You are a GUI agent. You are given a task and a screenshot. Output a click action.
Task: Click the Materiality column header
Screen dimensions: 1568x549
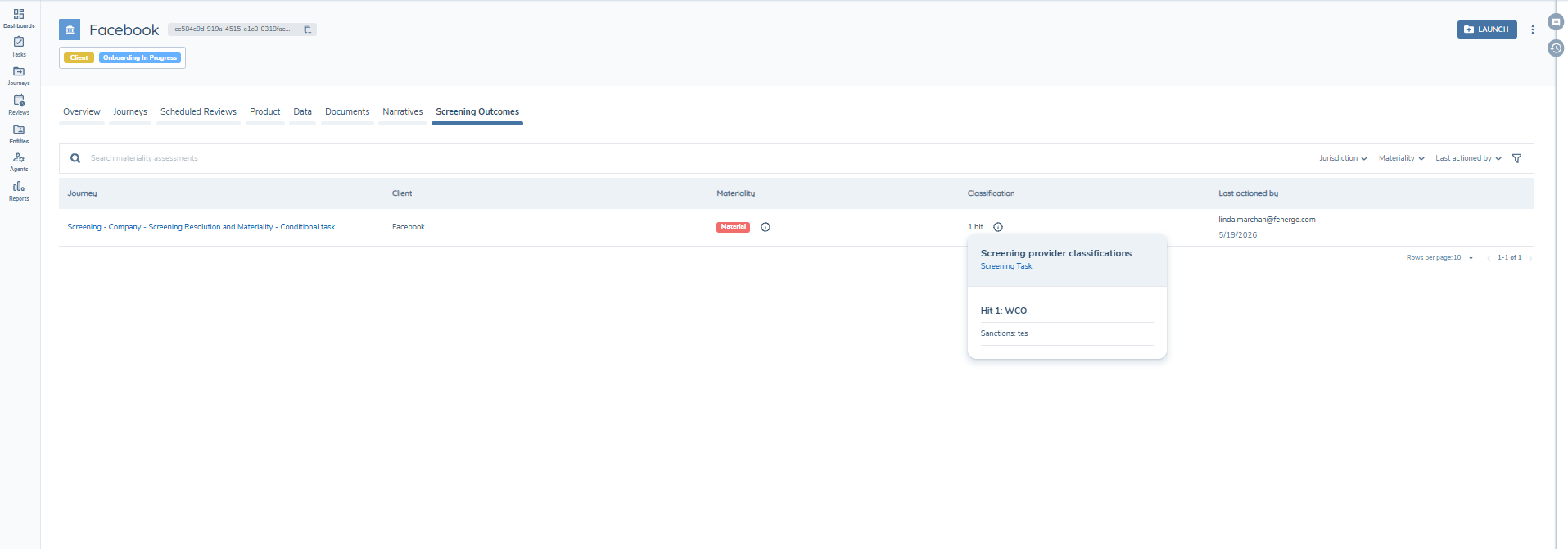[x=735, y=193]
